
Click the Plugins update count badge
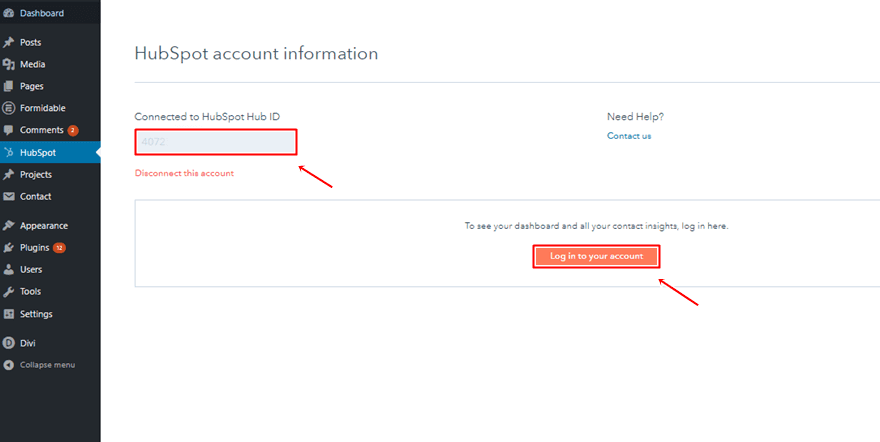pos(59,247)
